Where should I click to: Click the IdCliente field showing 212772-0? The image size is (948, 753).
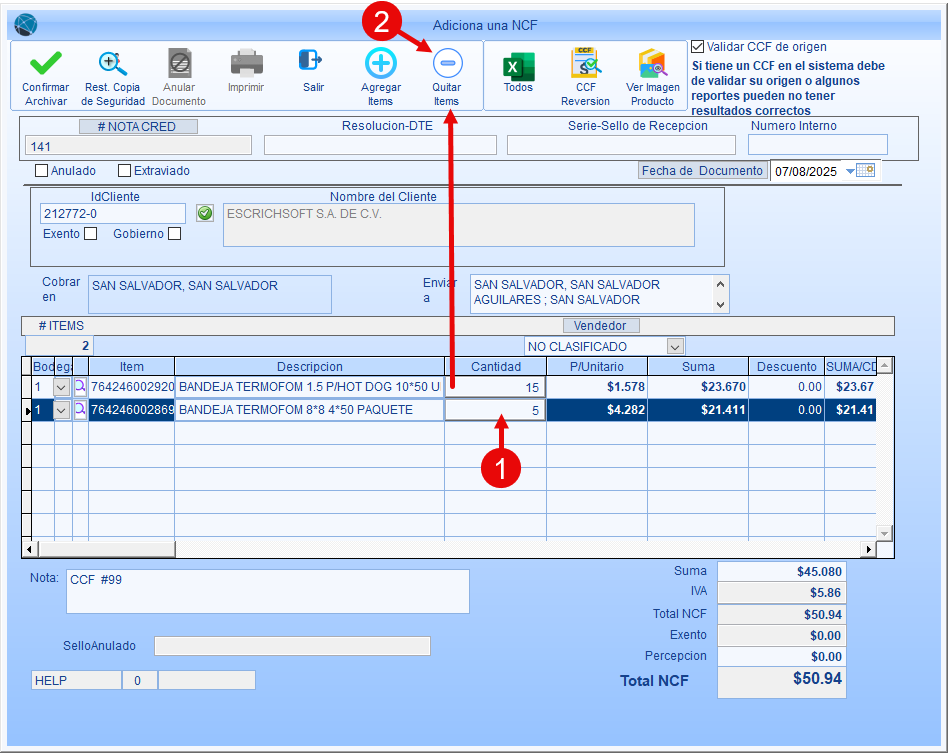click(x=113, y=214)
